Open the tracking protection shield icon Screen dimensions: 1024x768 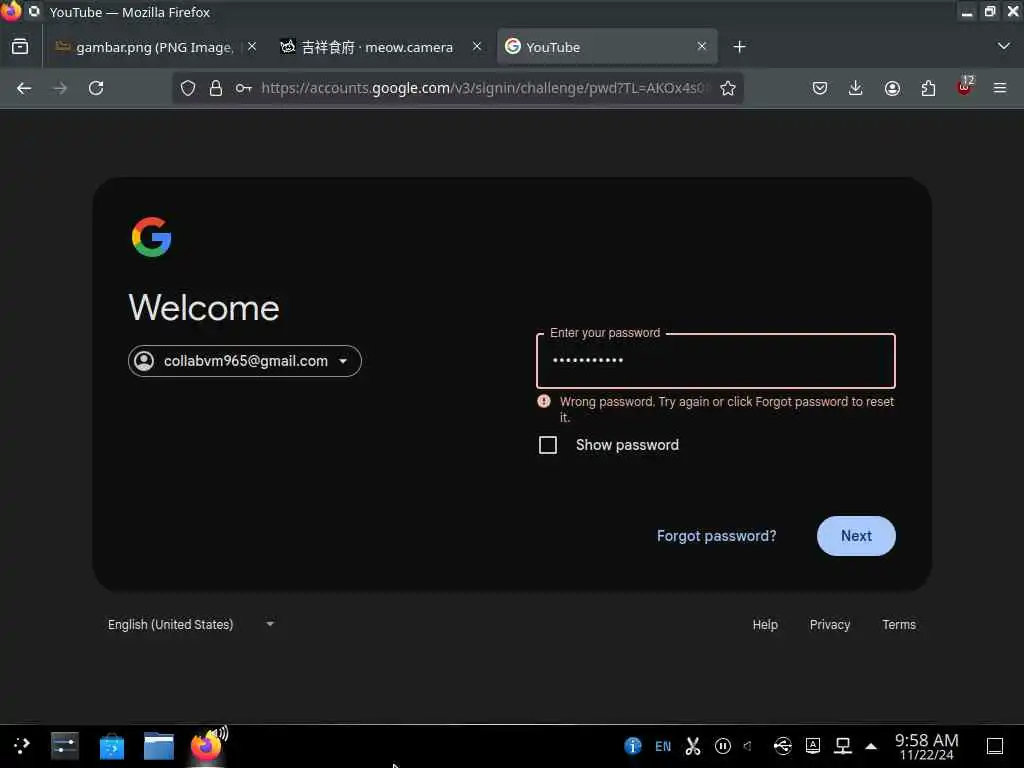point(188,88)
